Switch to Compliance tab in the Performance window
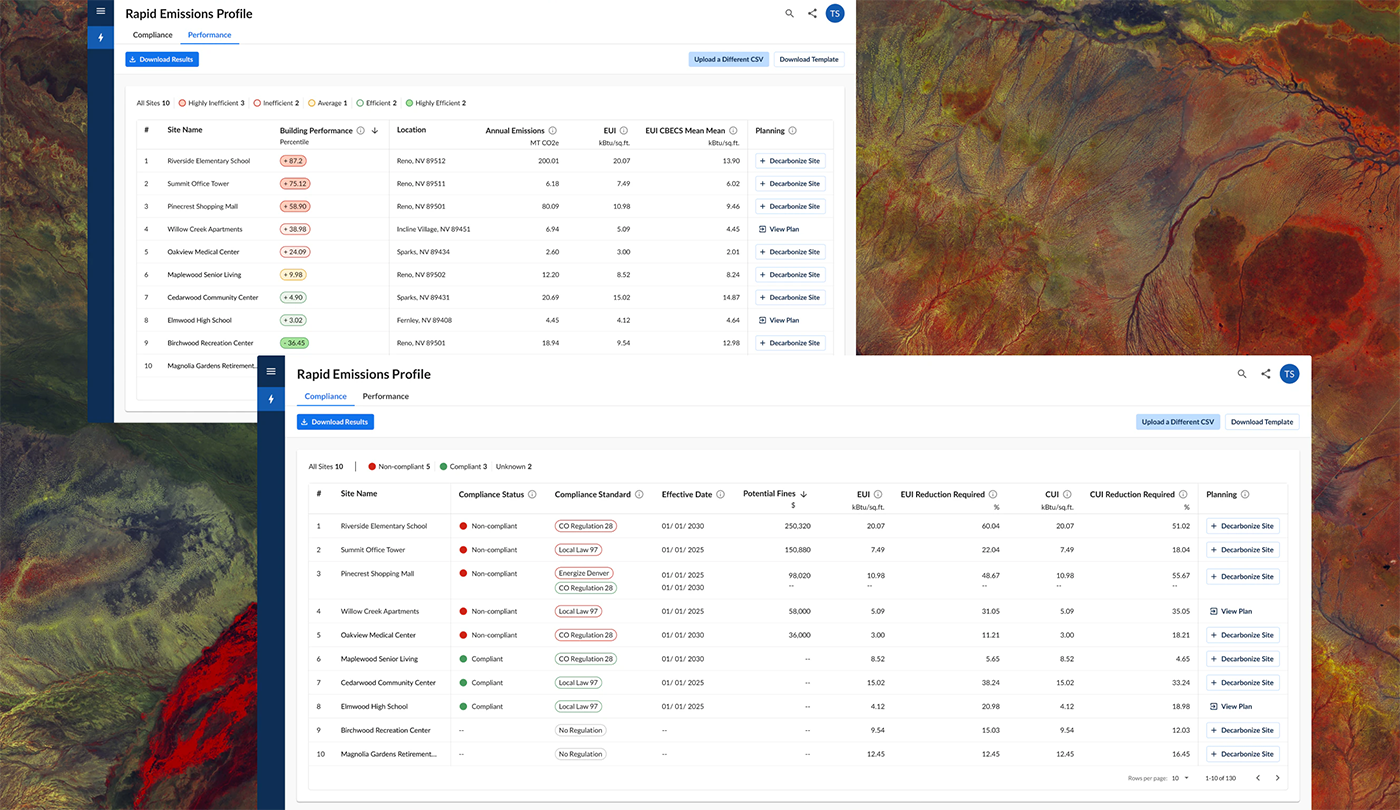 (153, 35)
